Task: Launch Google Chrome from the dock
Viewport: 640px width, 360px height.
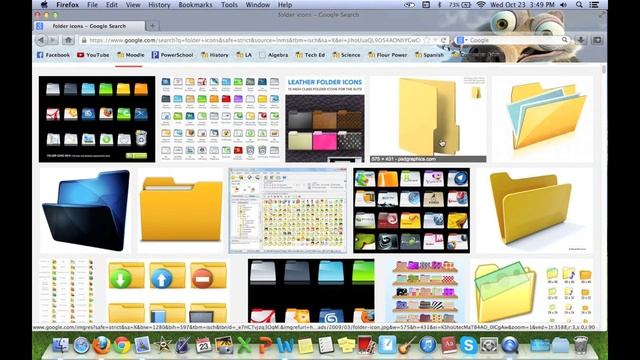Action: click(x=122, y=345)
